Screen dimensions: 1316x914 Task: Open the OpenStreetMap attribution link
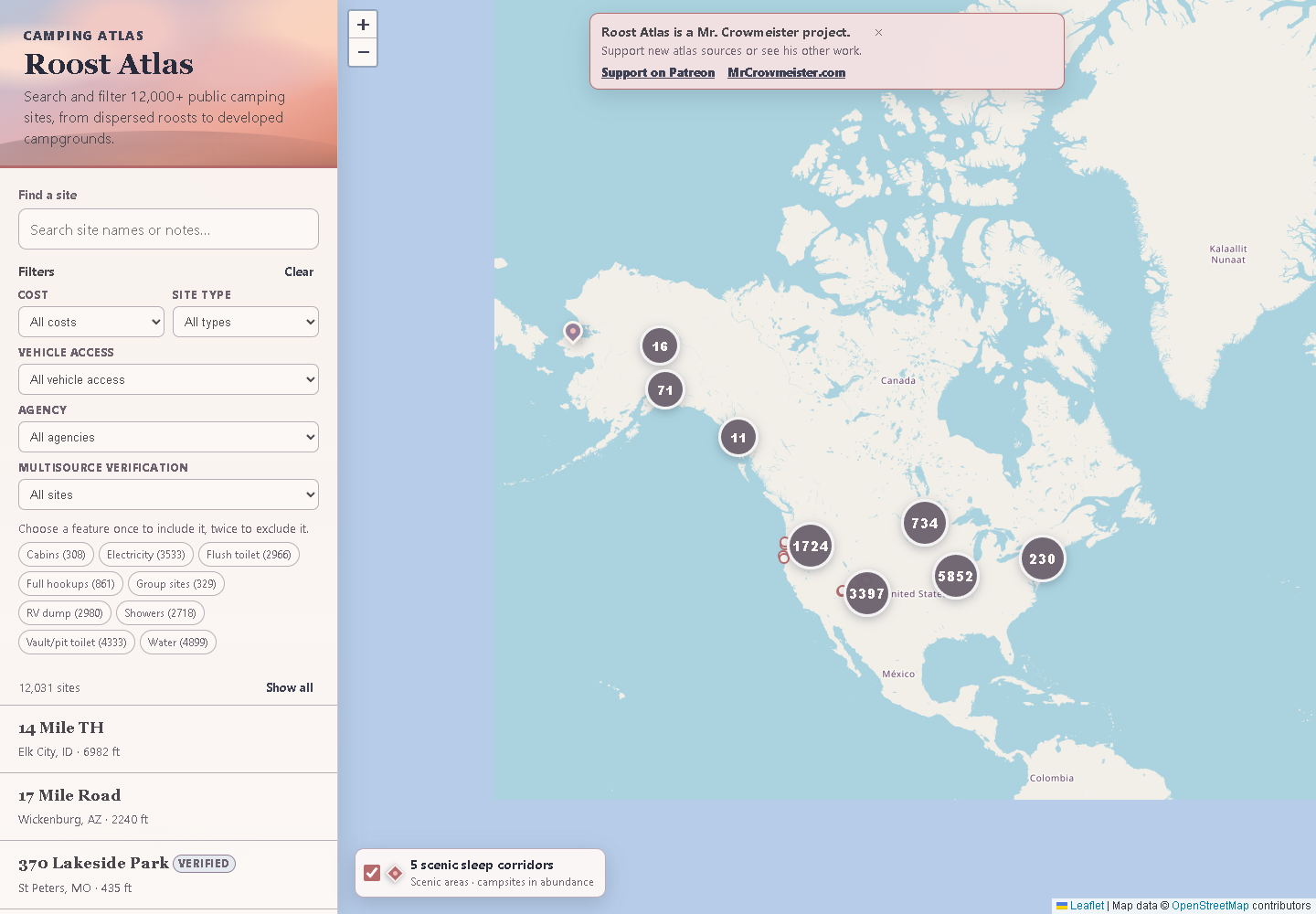[x=1210, y=906]
